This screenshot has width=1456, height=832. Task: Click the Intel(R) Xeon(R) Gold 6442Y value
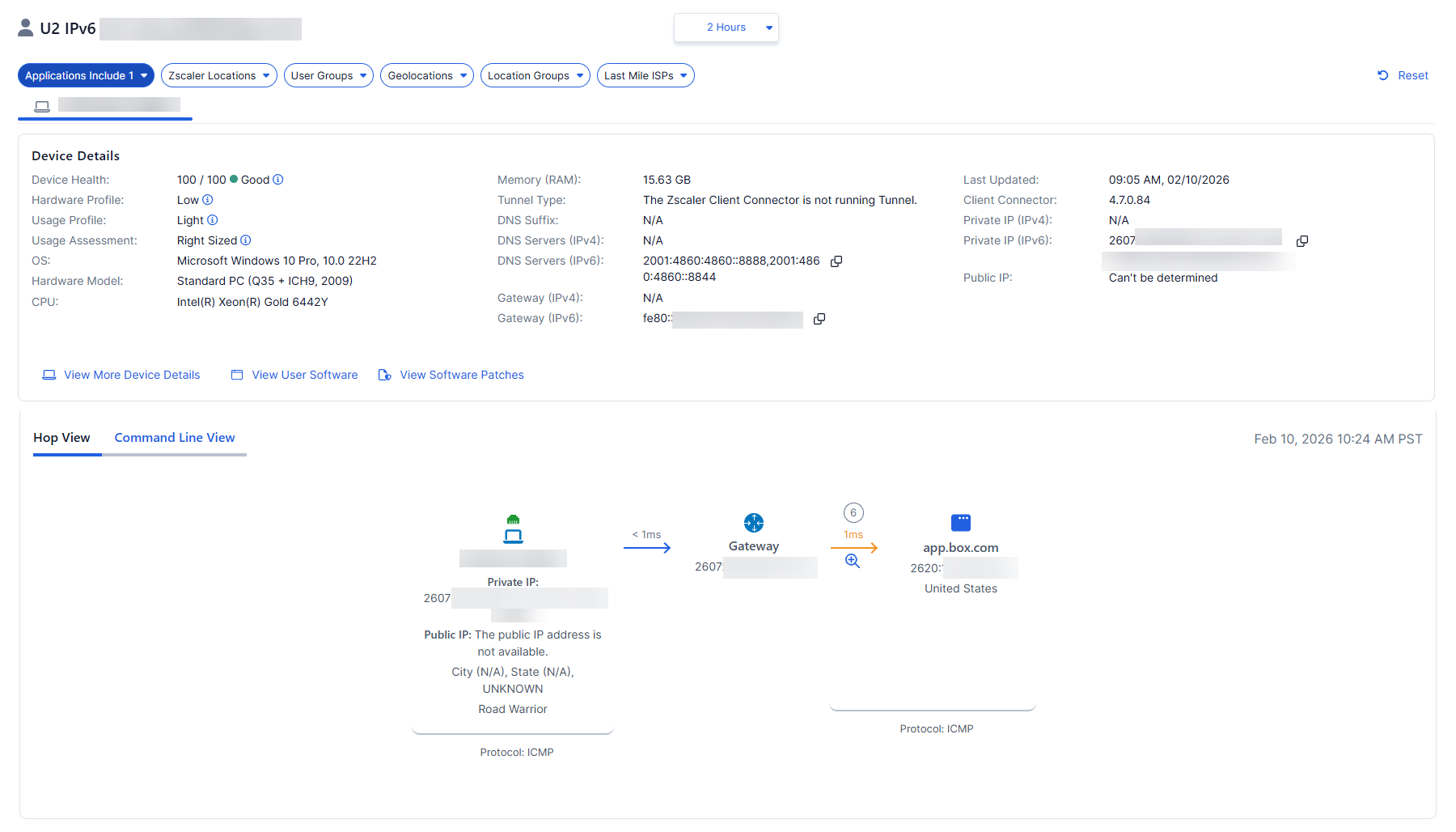(x=252, y=302)
